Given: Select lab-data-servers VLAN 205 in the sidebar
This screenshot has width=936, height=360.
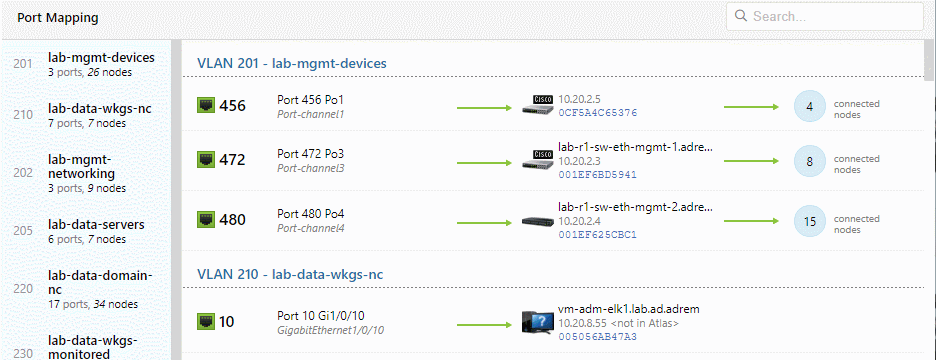Looking at the screenshot, I should (87, 232).
